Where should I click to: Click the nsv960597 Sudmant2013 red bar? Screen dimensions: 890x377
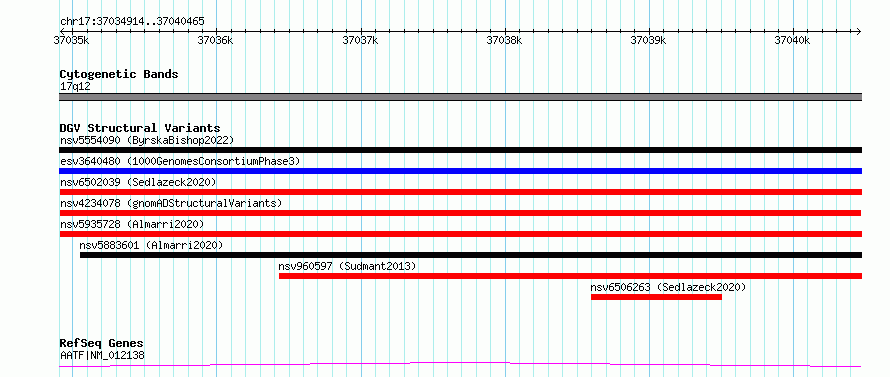click(570, 276)
